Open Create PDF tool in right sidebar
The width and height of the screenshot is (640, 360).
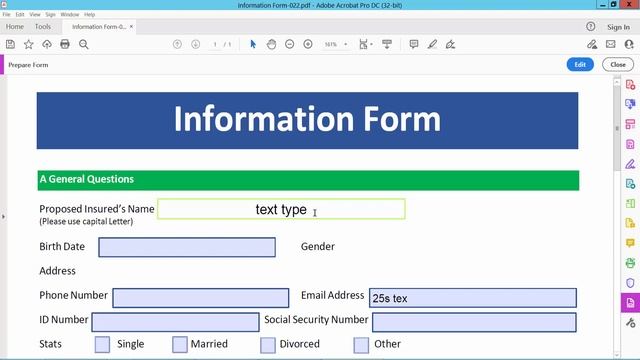[x=630, y=85]
